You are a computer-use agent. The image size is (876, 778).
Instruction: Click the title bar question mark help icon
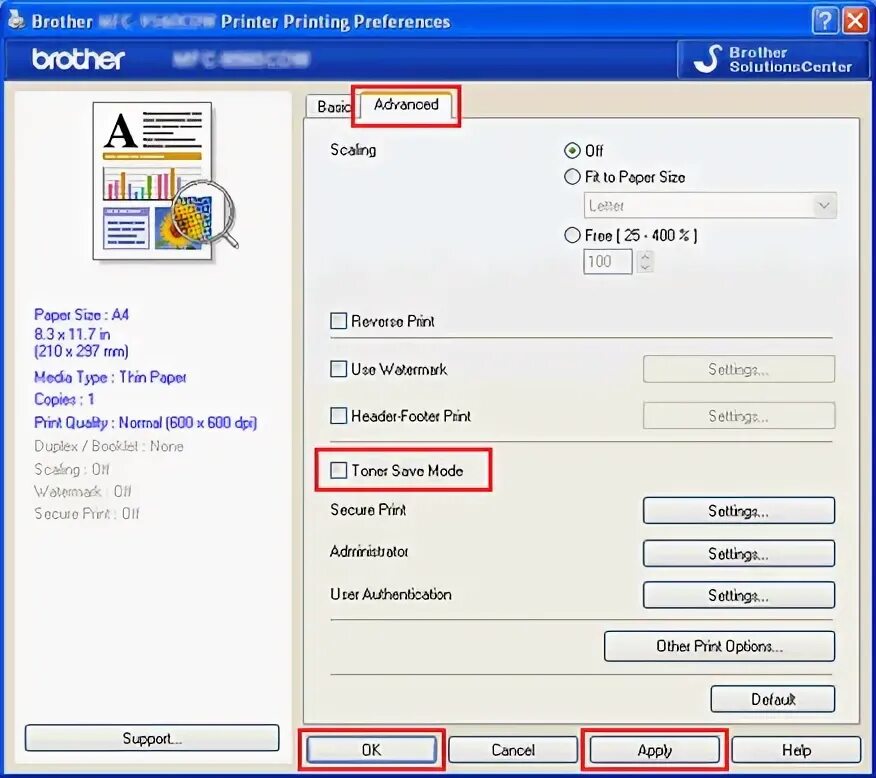pyautogui.click(x=825, y=21)
